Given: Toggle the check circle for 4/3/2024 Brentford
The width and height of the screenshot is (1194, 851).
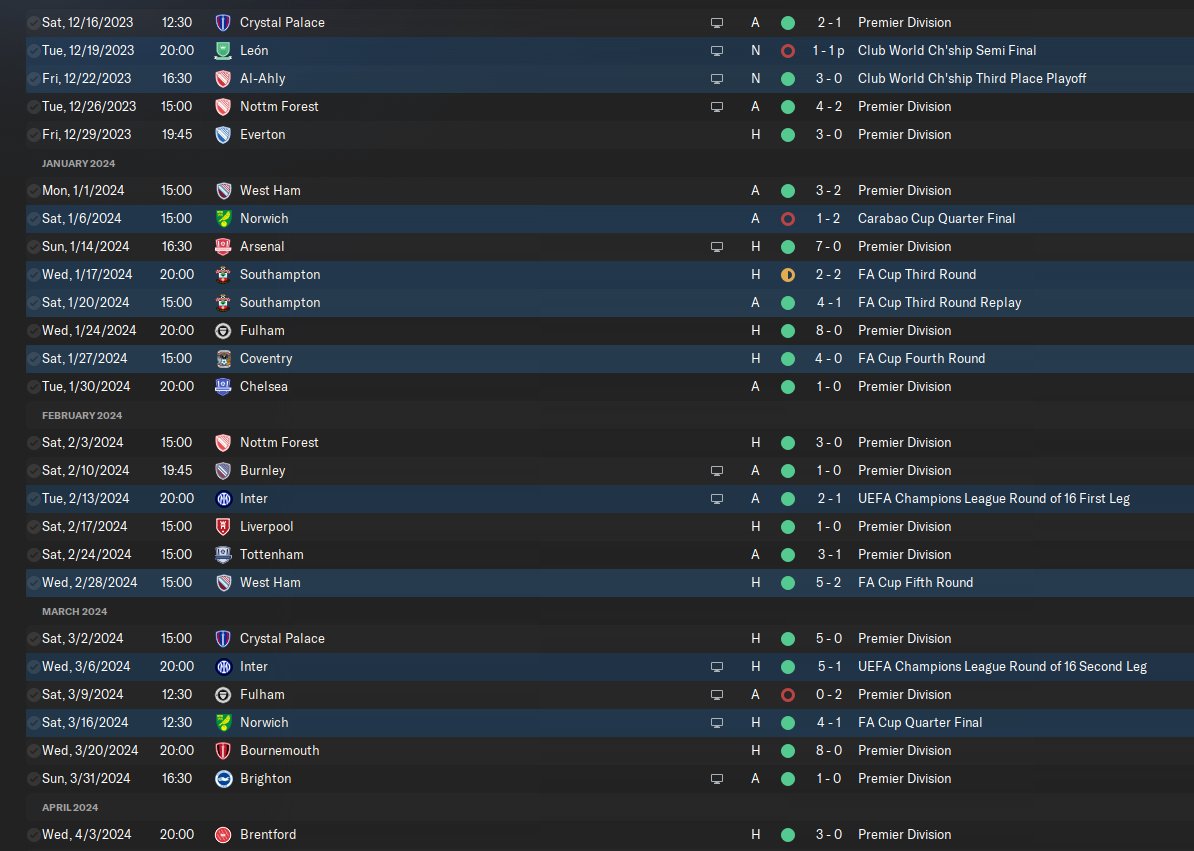Looking at the screenshot, I should click(x=33, y=835).
